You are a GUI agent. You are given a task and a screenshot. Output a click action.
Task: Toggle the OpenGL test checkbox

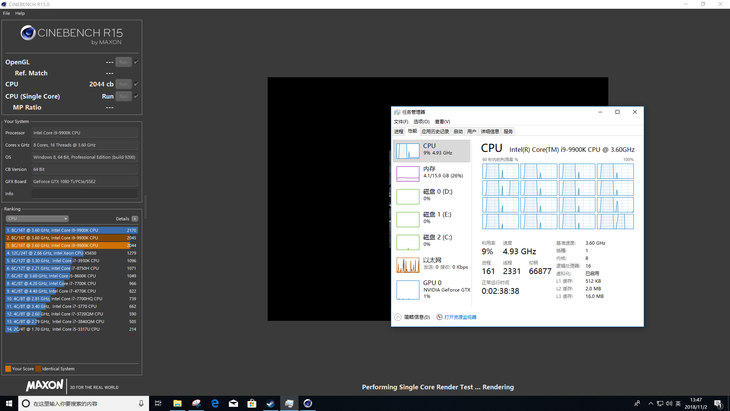tap(136, 62)
